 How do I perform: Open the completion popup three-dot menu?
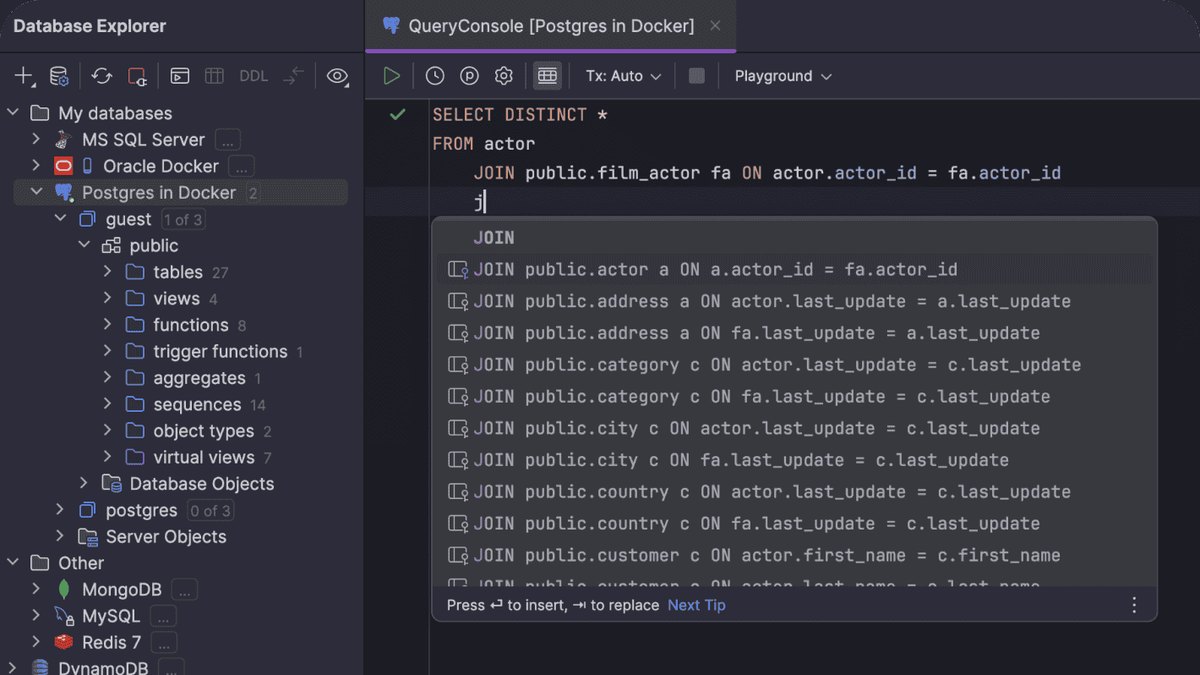pyautogui.click(x=1134, y=605)
